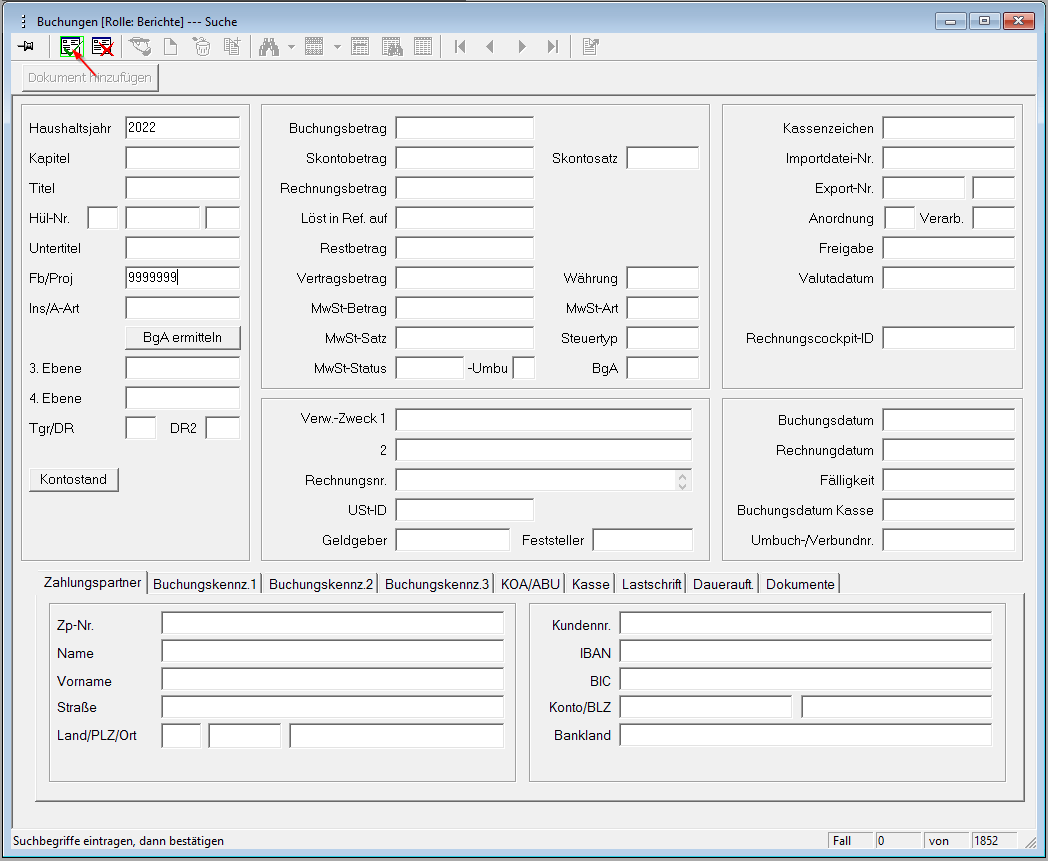The height and width of the screenshot is (861, 1048).
Task: Go to the first record
Action: 460,46
